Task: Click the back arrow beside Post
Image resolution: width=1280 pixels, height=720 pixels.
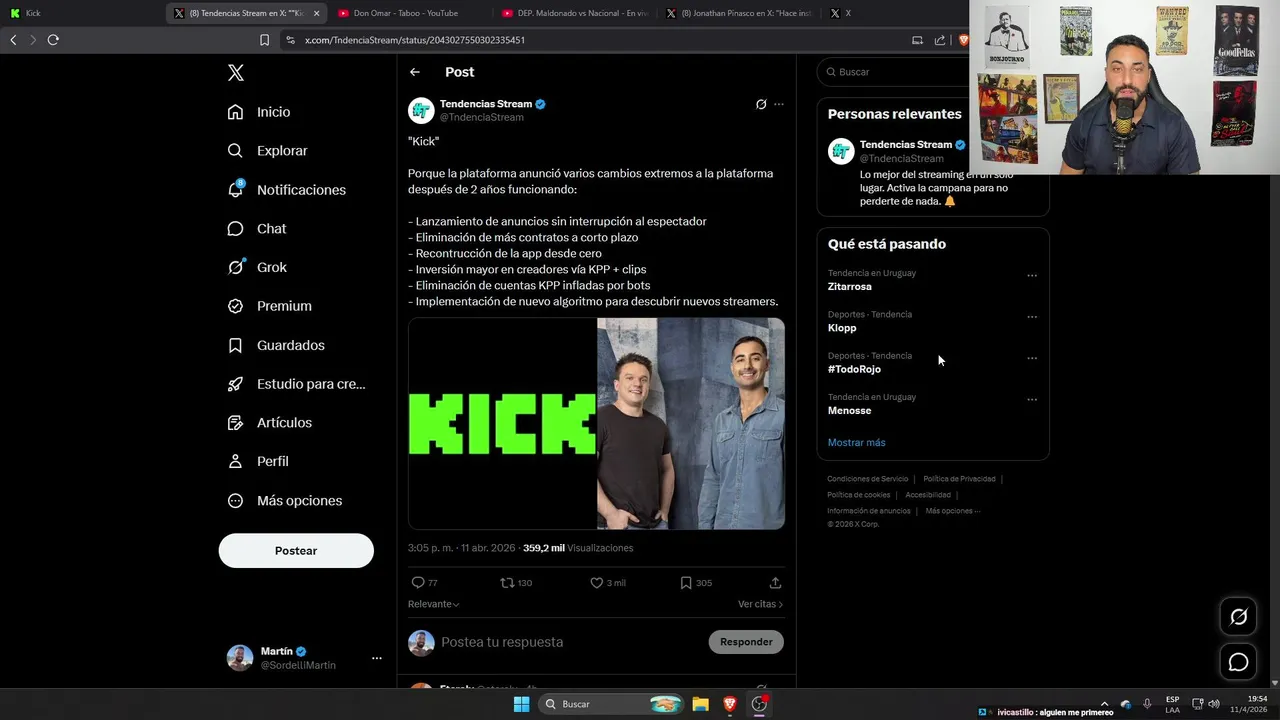Action: [415, 72]
